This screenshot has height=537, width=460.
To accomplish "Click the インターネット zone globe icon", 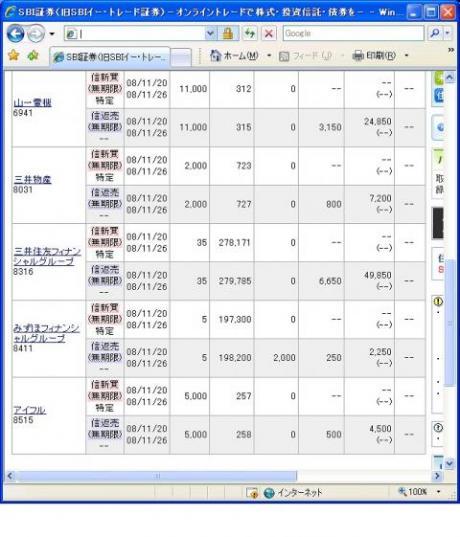I will pyautogui.click(x=269, y=493).
